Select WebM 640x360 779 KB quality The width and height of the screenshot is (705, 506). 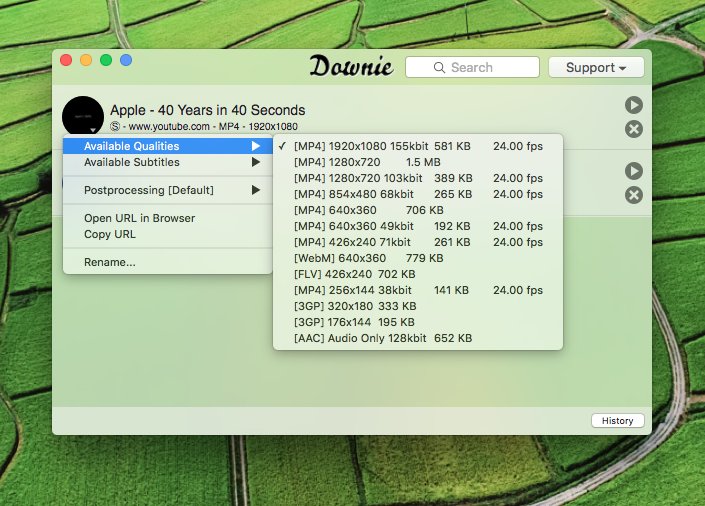pyautogui.click(x=418, y=258)
